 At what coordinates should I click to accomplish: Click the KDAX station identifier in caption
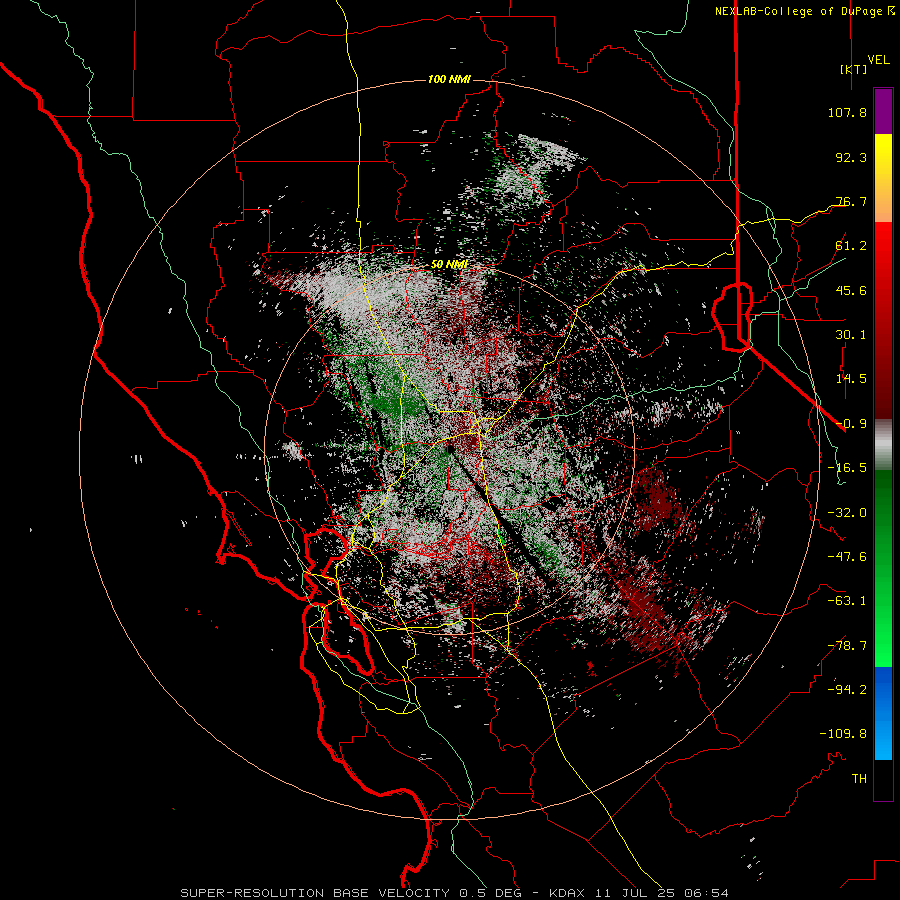[x=569, y=893]
